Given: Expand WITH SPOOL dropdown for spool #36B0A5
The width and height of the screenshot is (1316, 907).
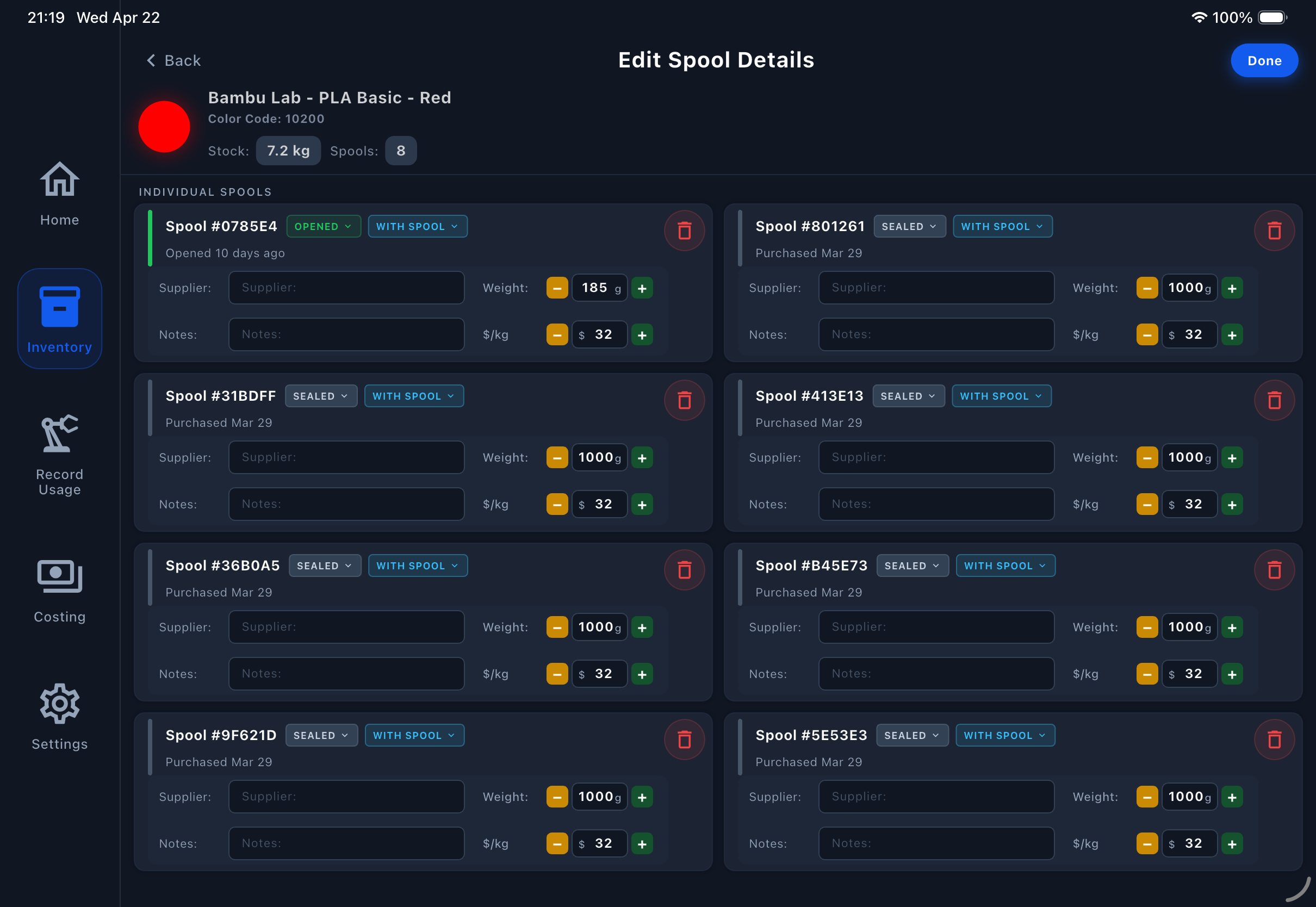Looking at the screenshot, I should point(418,566).
